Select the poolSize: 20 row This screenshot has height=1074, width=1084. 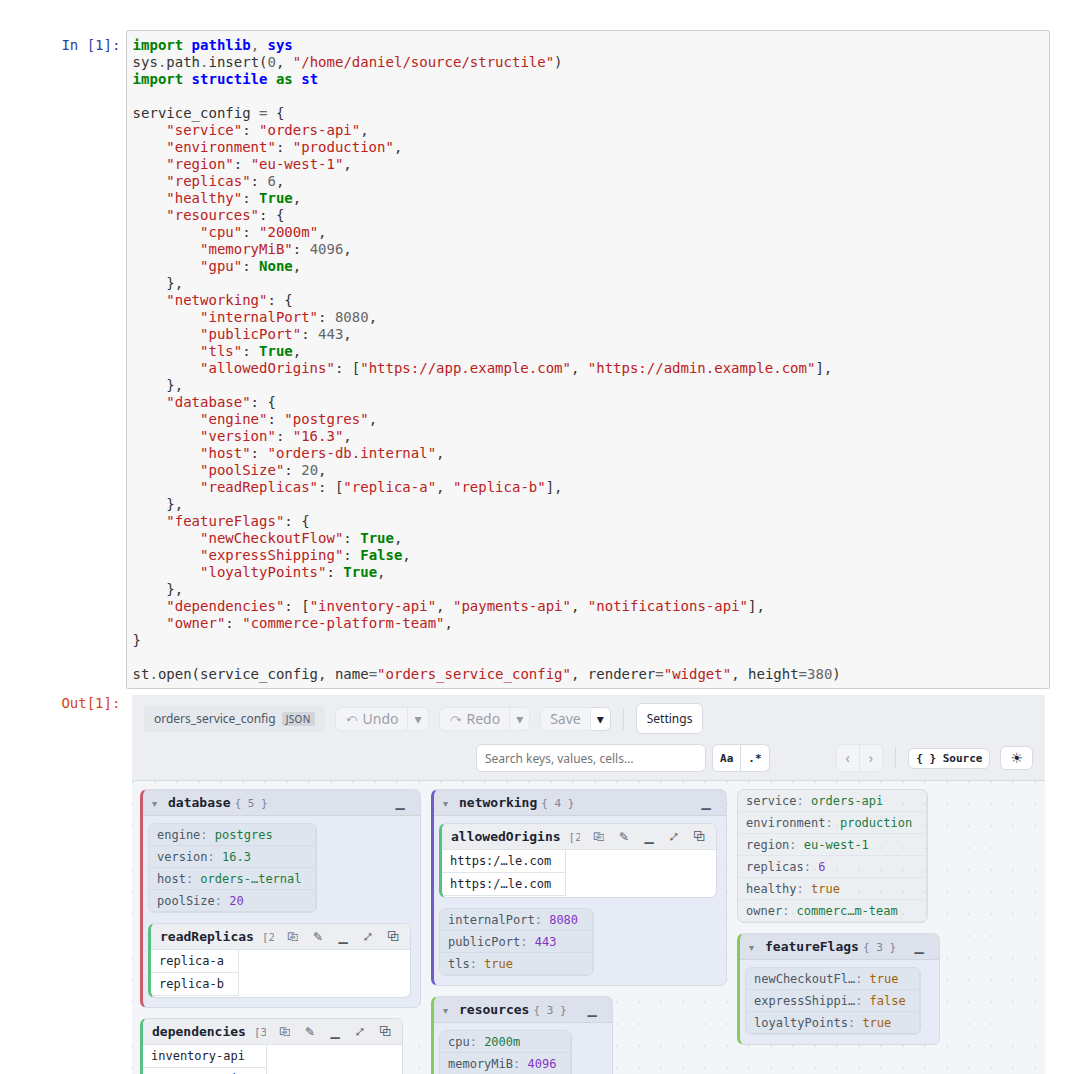(232, 901)
